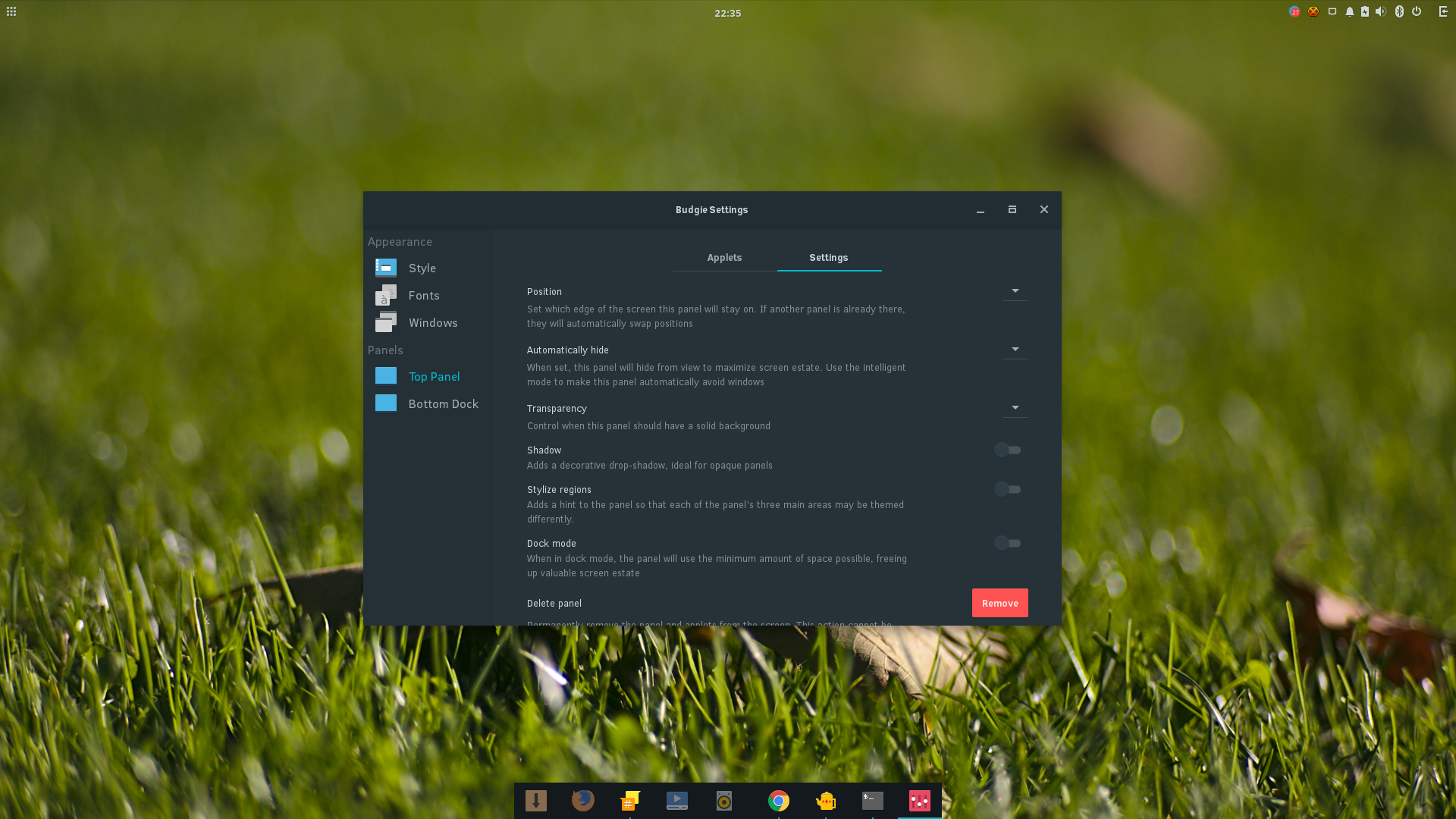The image size is (1456, 819).
Task: Check the battery charging indicator
Action: 1365,11
